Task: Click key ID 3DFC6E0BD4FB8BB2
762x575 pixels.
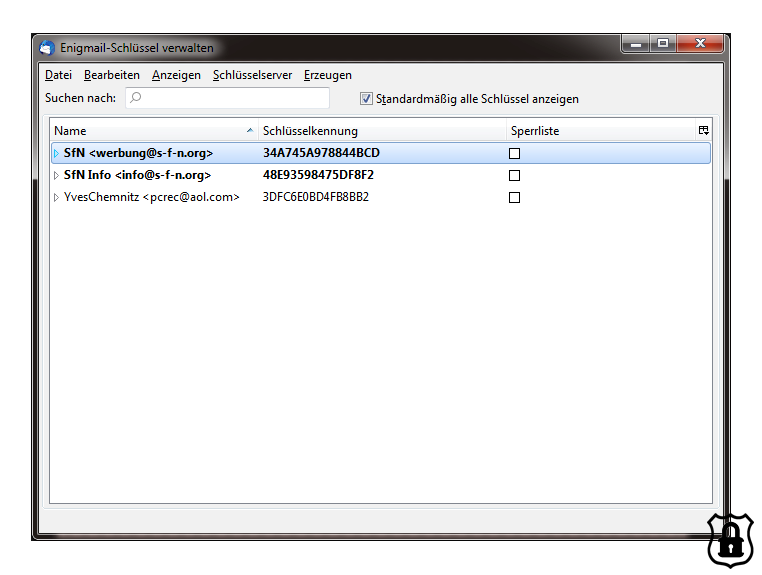Action: coord(316,197)
